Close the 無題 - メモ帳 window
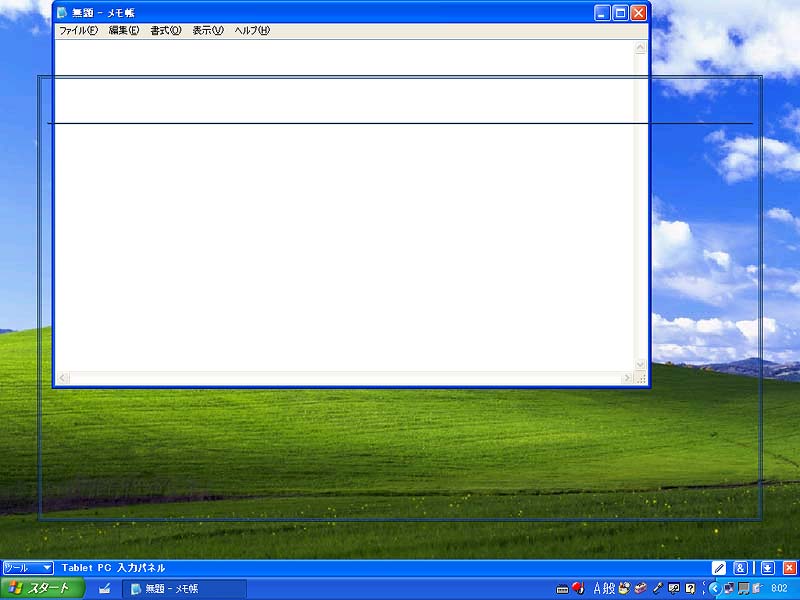800x600 pixels. tap(638, 13)
